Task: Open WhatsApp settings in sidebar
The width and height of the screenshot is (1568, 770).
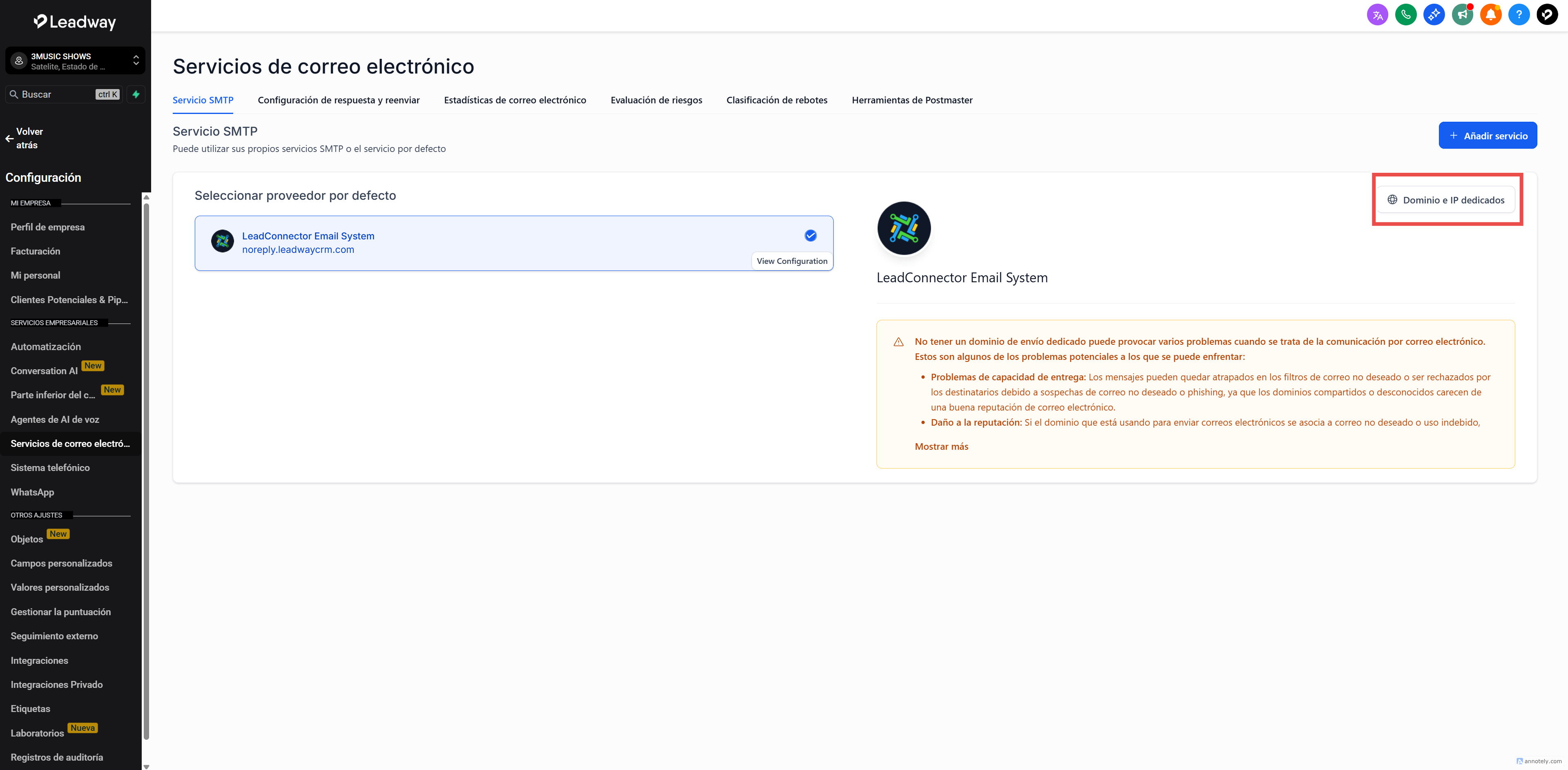Action: 32,492
